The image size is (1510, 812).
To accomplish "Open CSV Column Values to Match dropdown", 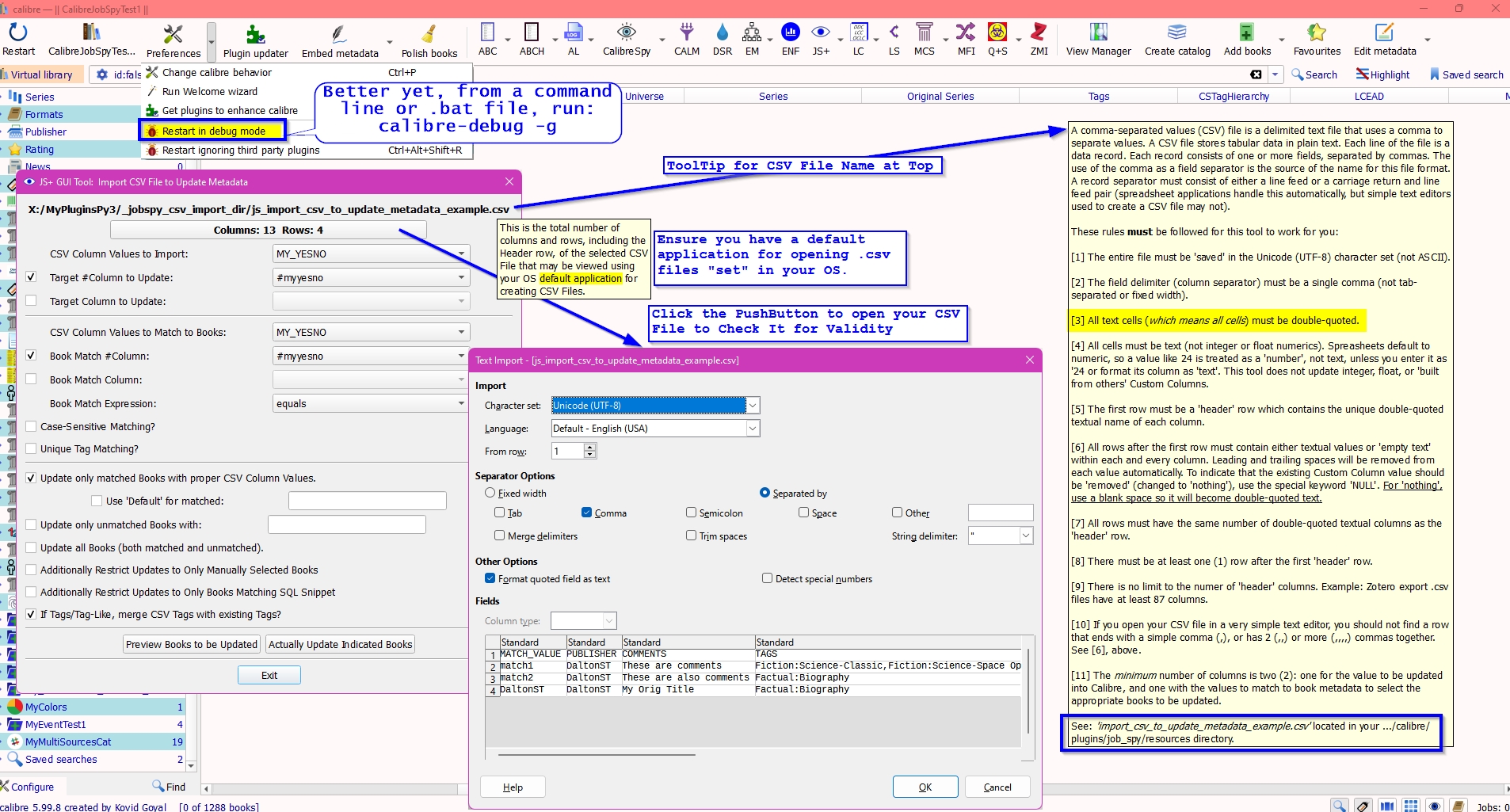I will 371,332.
